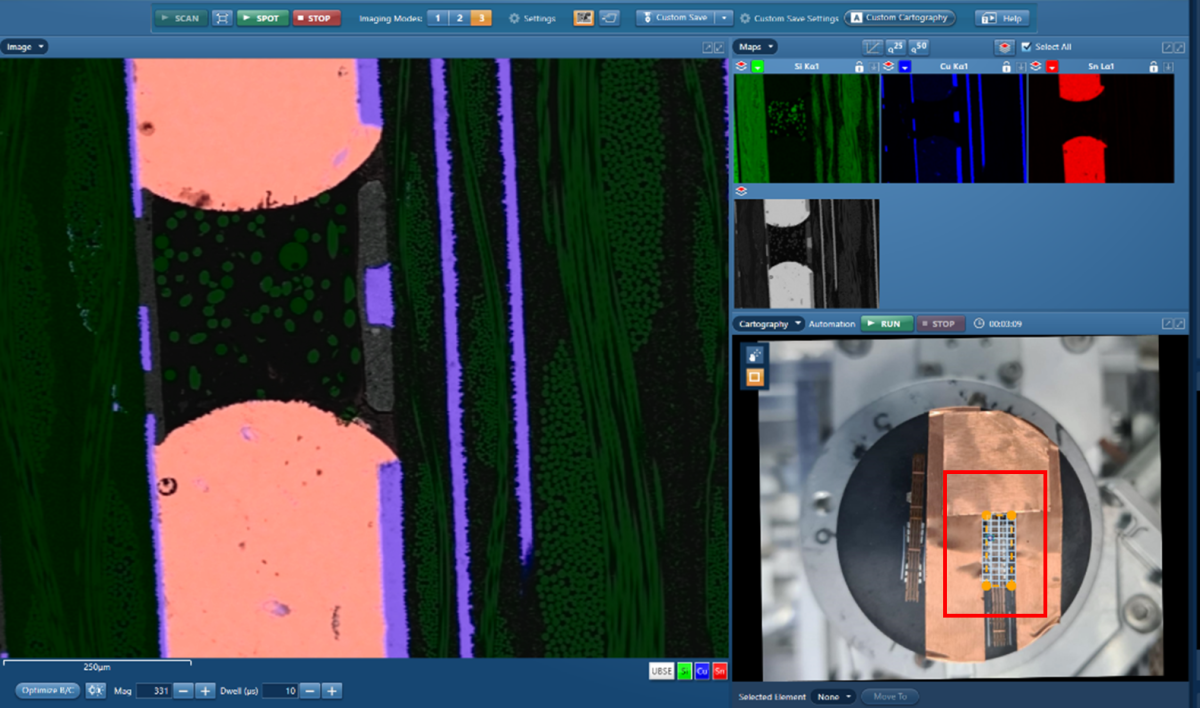Click the Q50 quantification icon in Maps

coord(918,47)
